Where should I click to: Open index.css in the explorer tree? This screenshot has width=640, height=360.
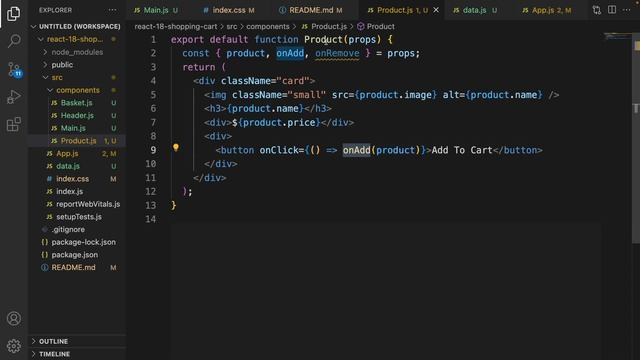point(77,178)
